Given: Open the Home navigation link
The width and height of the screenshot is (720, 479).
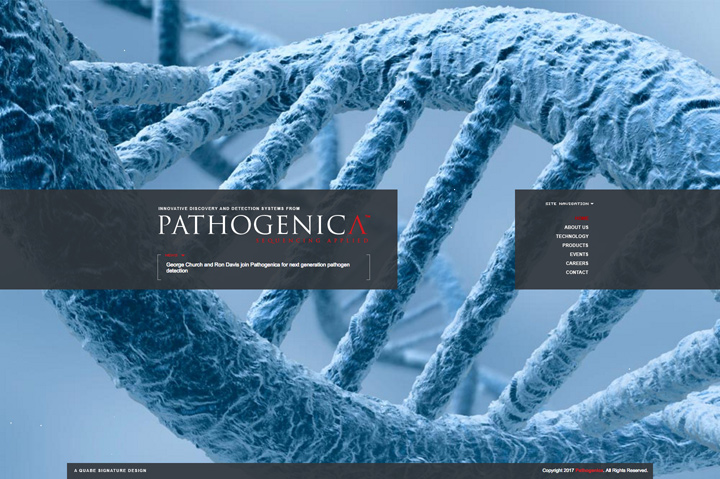Looking at the screenshot, I should [x=581, y=219].
